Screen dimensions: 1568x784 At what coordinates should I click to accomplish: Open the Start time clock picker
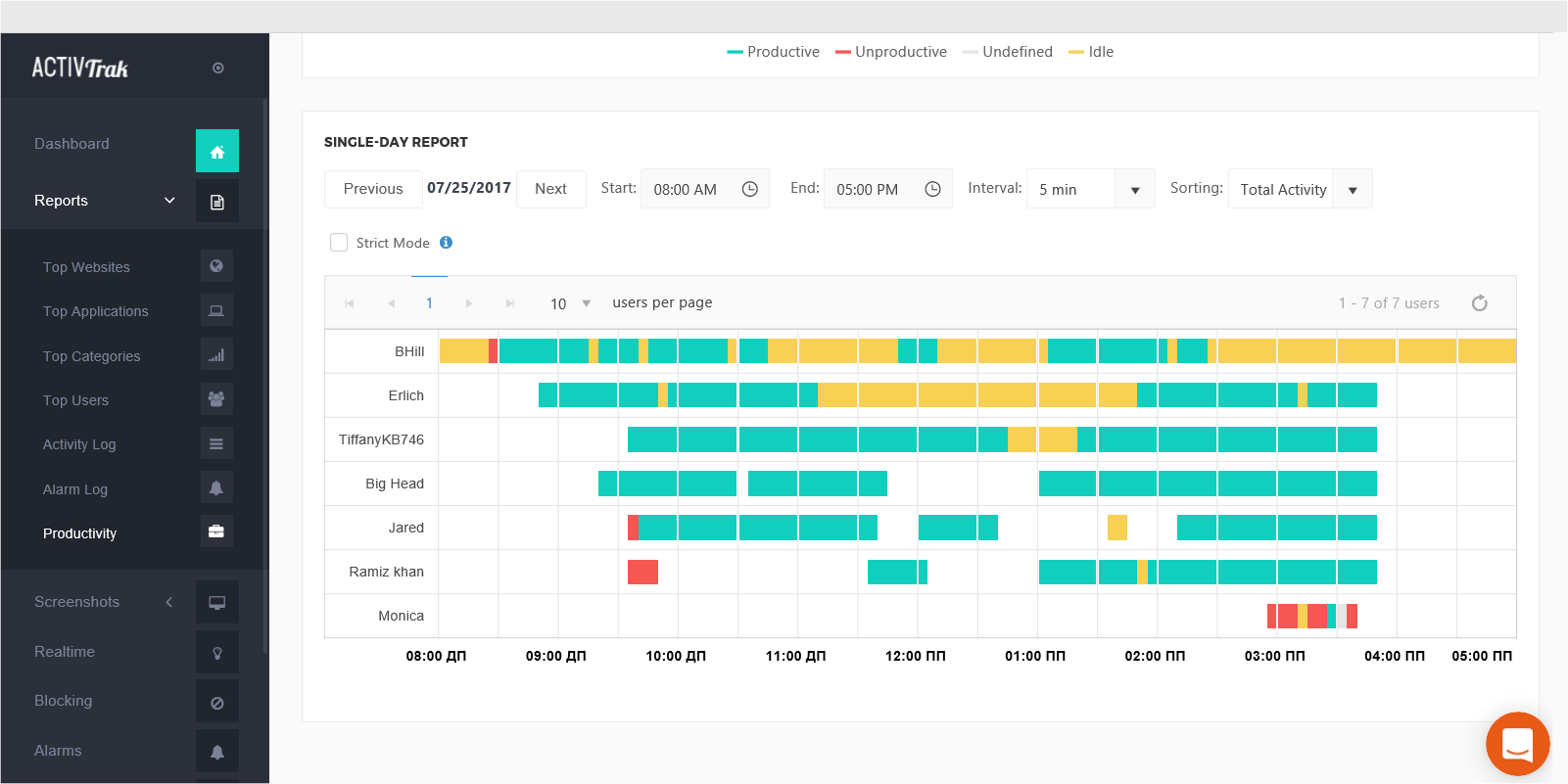pyautogui.click(x=750, y=189)
